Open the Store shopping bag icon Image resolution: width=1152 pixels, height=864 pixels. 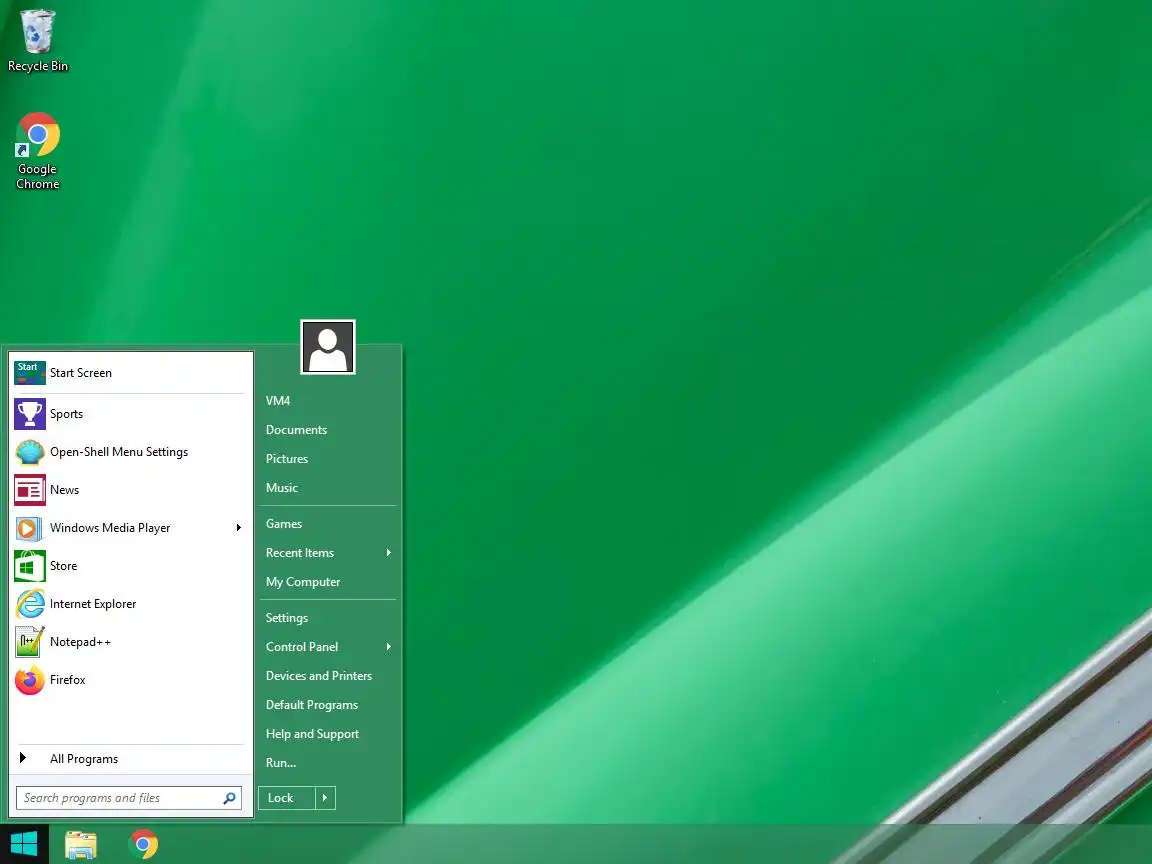click(x=29, y=566)
